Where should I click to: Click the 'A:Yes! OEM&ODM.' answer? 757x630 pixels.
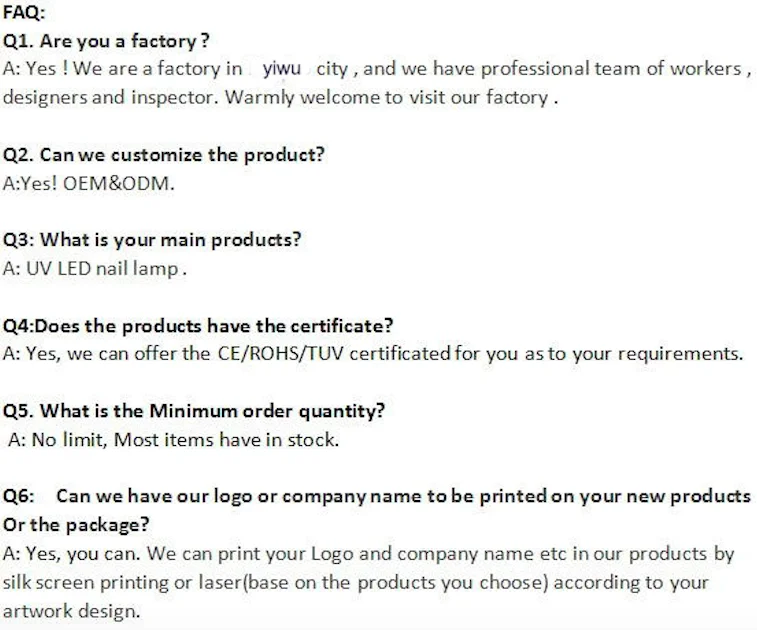coord(88,183)
